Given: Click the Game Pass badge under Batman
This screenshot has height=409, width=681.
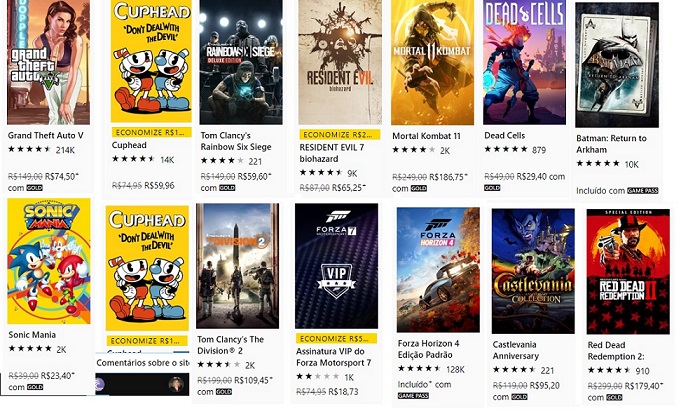Looking at the screenshot, I should tap(645, 190).
